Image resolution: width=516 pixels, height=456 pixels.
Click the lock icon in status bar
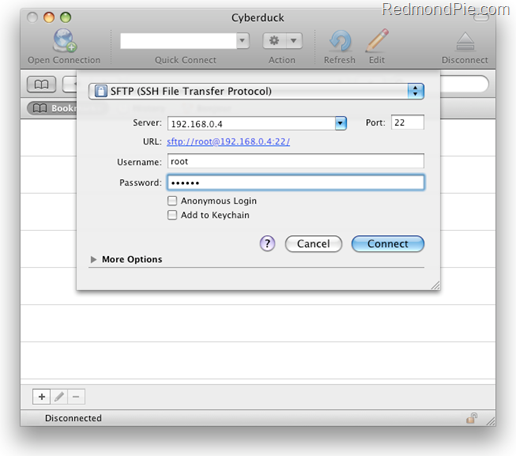pyautogui.click(x=472, y=418)
